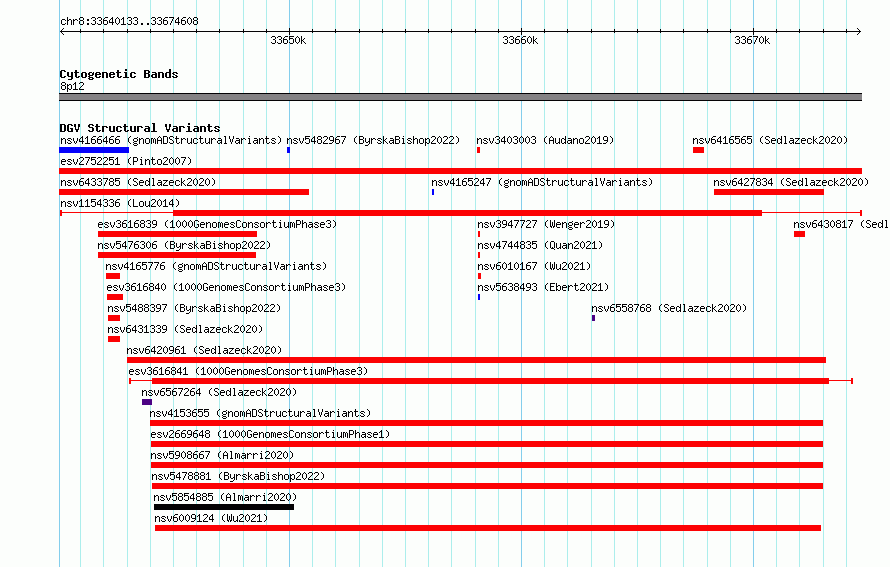This screenshot has height=567, width=890.
Task: Click the Cytogenetic Bands track title
Action: pyautogui.click(x=119, y=74)
